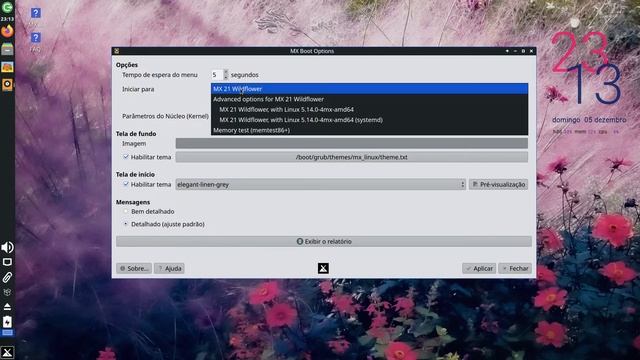
Task: Open the FAQ desktop icon
Action: coord(36,41)
